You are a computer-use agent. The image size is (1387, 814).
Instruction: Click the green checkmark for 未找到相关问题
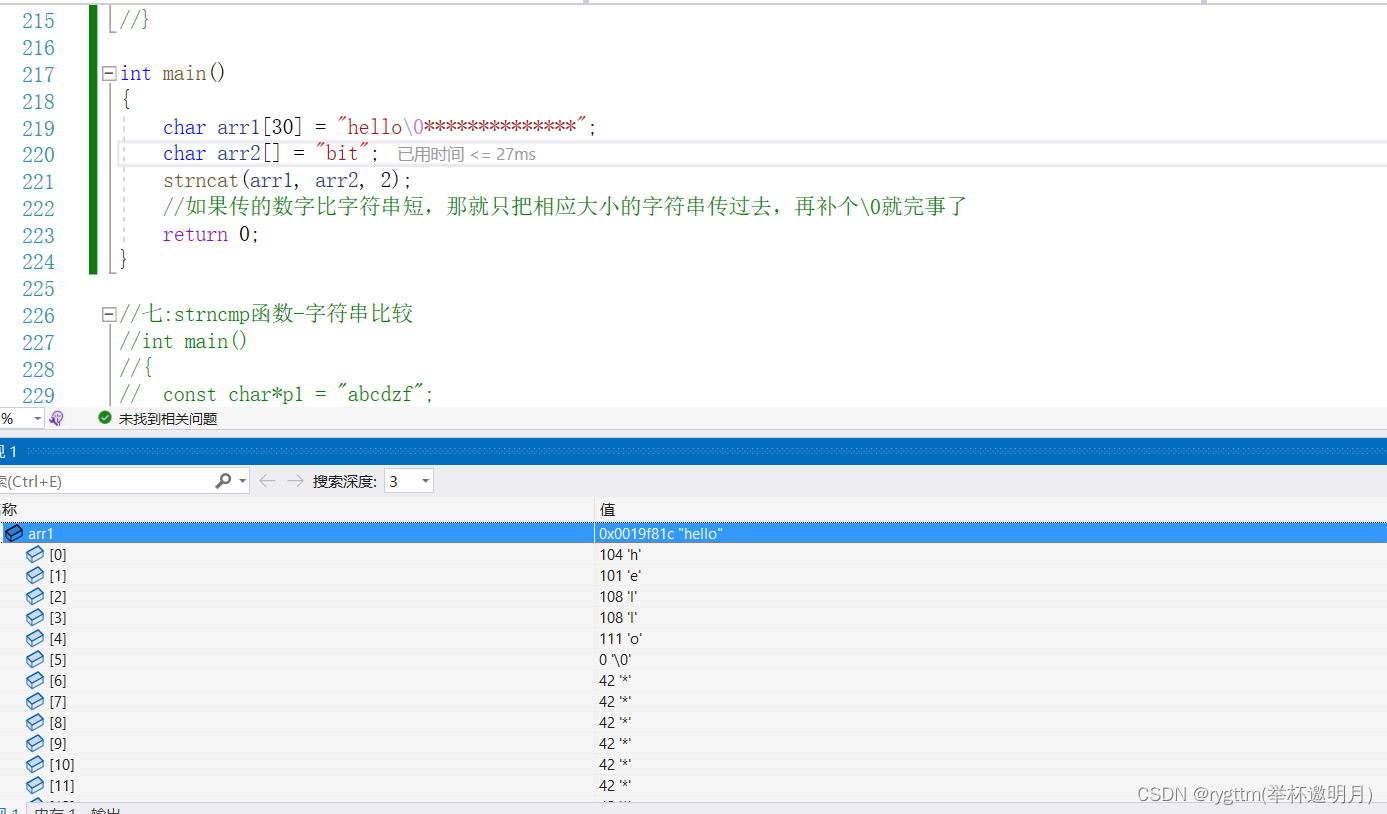[105, 418]
